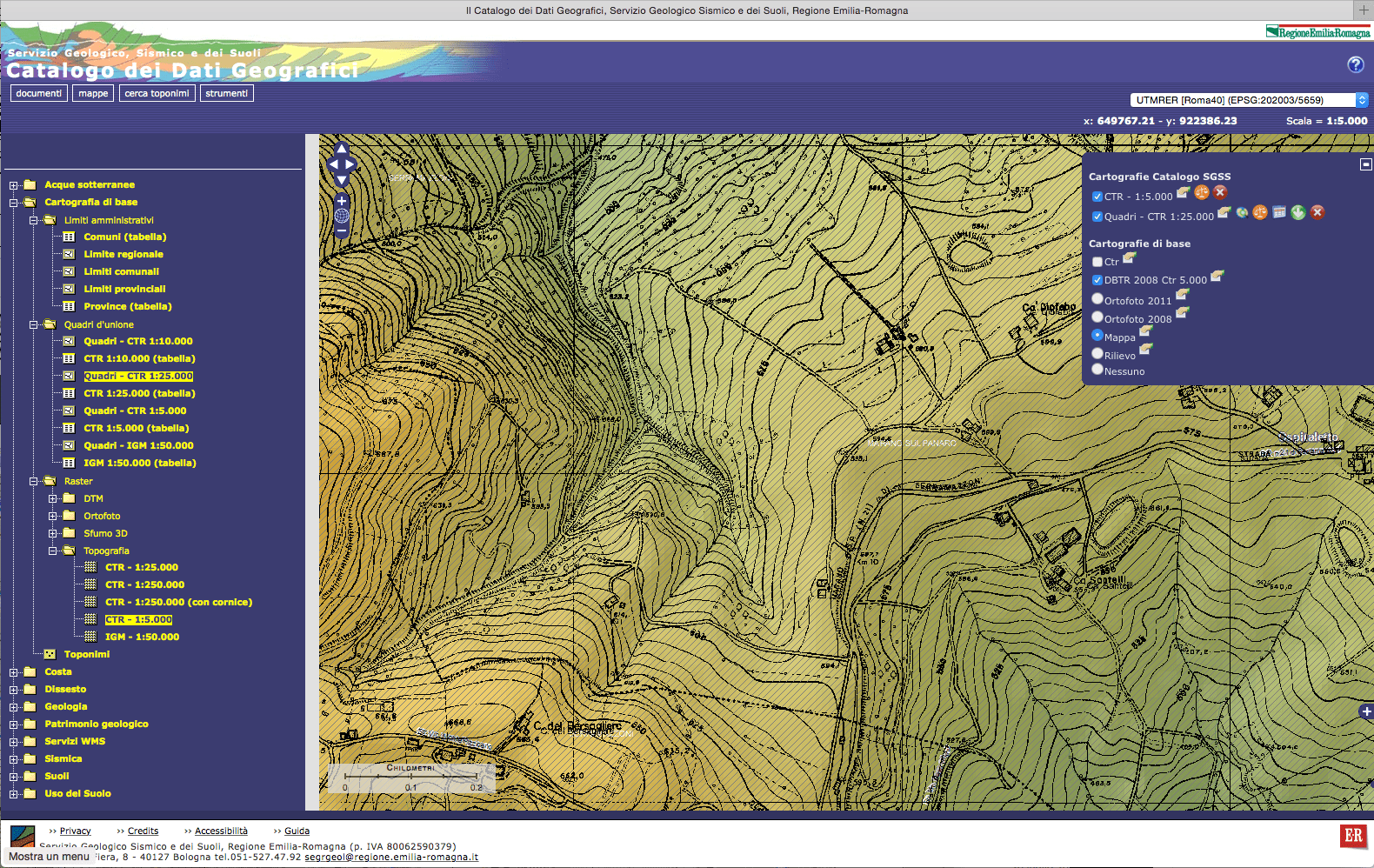Enable the Ctr base cartography checkbox

(x=1097, y=262)
